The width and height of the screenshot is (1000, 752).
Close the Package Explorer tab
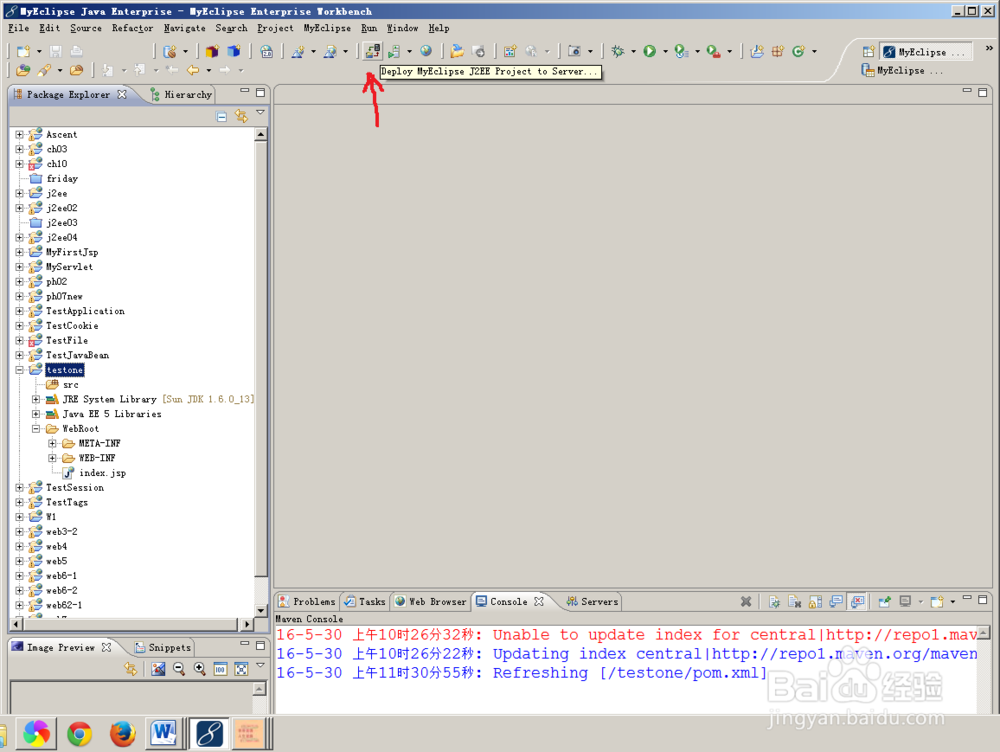click(x=122, y=94)
